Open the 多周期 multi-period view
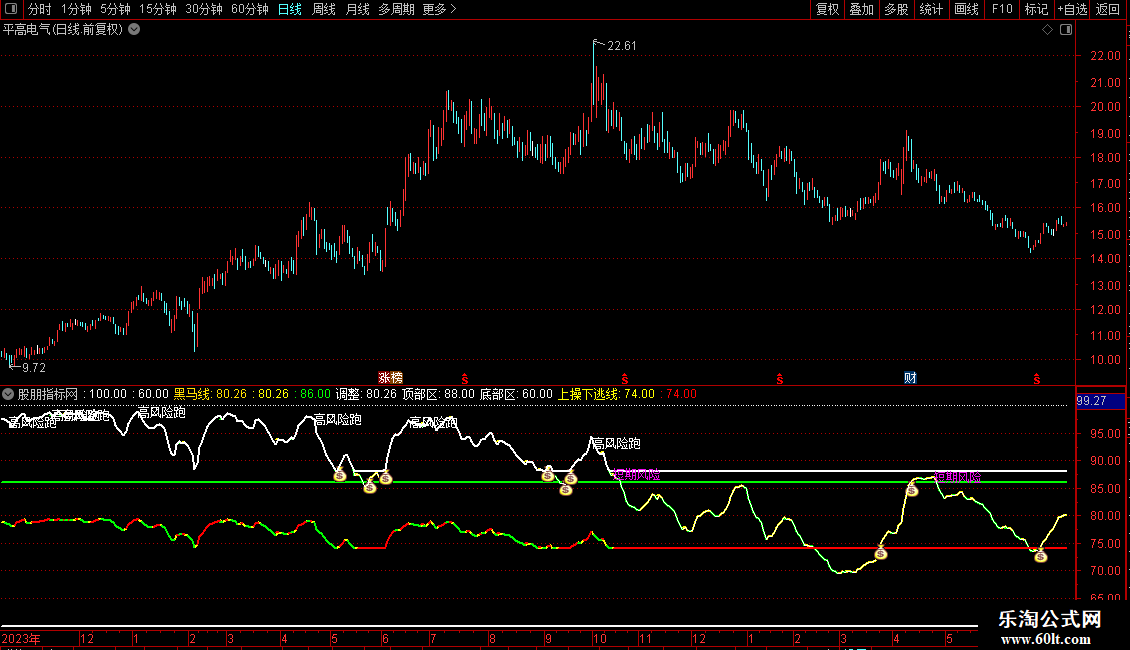The image size is (1130, 650). tap(396, 9)
